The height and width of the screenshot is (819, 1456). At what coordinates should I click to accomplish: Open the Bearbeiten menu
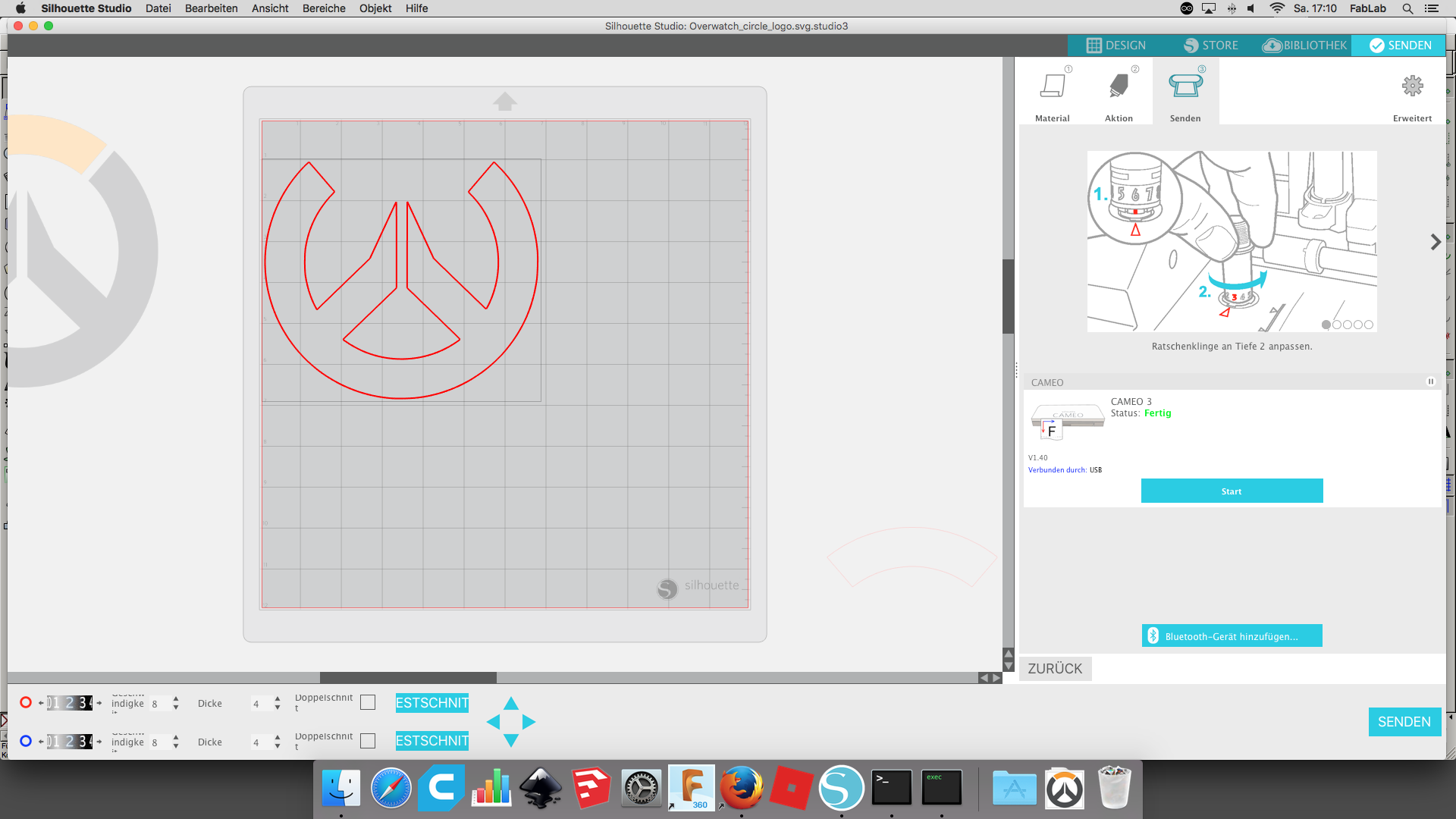click(211, 8)
